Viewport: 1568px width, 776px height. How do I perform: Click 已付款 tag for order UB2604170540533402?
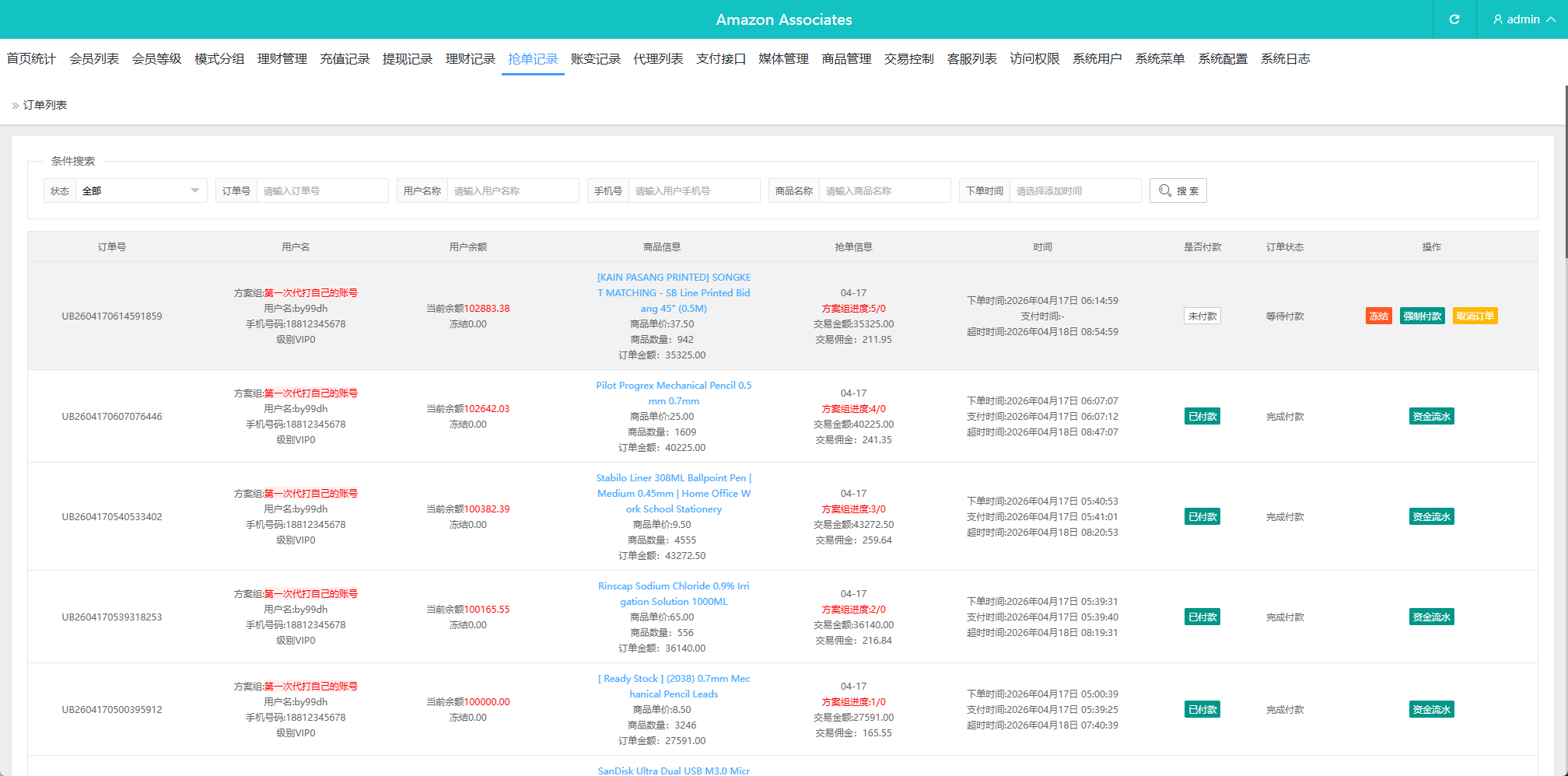1202,516
